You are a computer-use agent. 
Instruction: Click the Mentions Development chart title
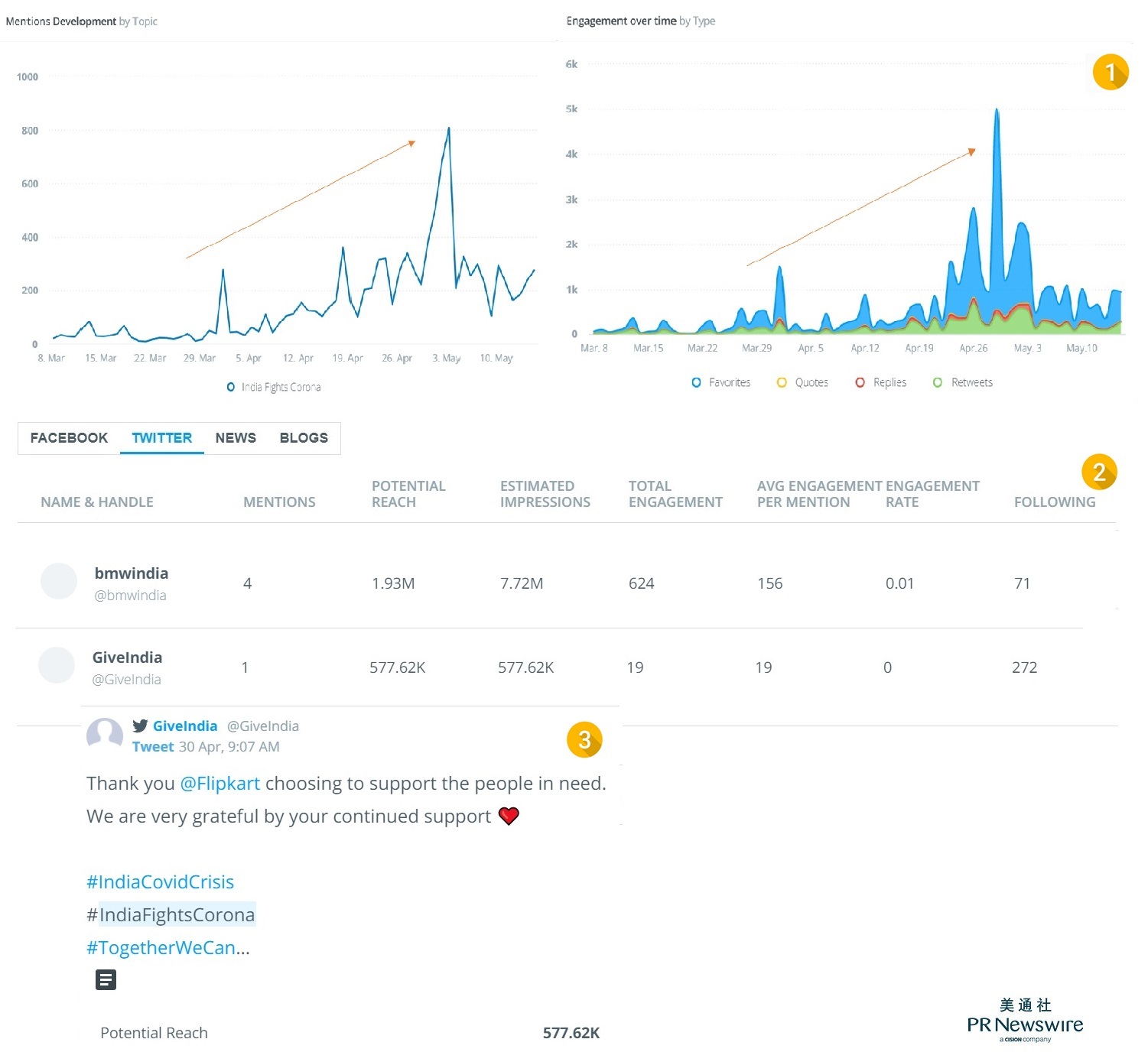(81, 21)
